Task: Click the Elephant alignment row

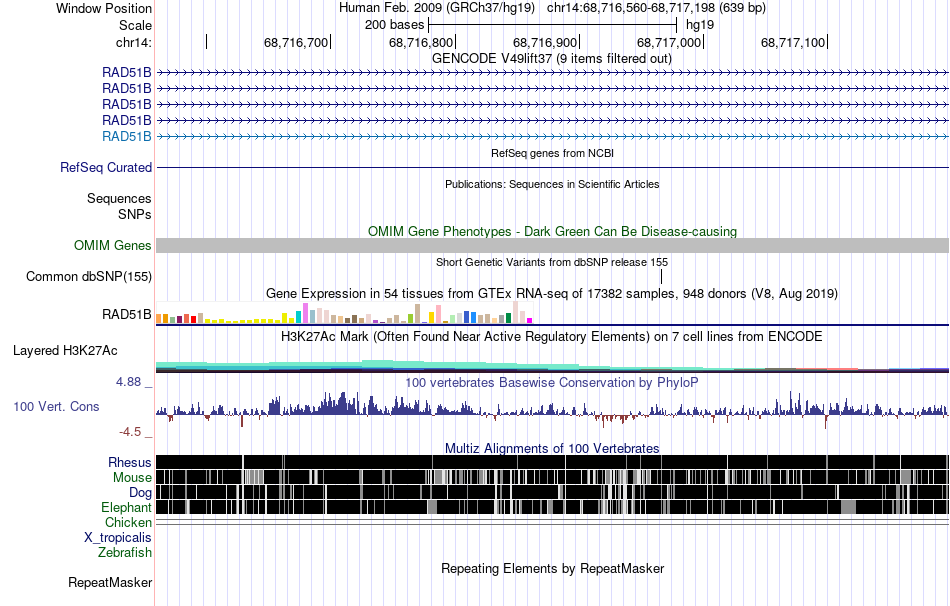Action: coord(552,507)
